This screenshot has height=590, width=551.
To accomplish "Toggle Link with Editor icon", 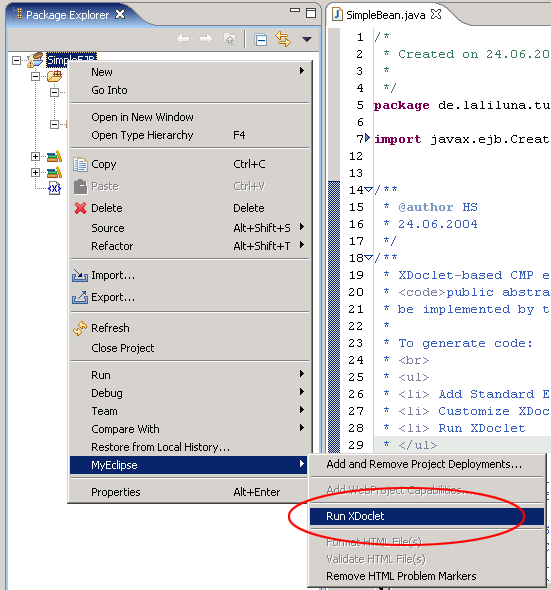I will click(x=283, y=39).
